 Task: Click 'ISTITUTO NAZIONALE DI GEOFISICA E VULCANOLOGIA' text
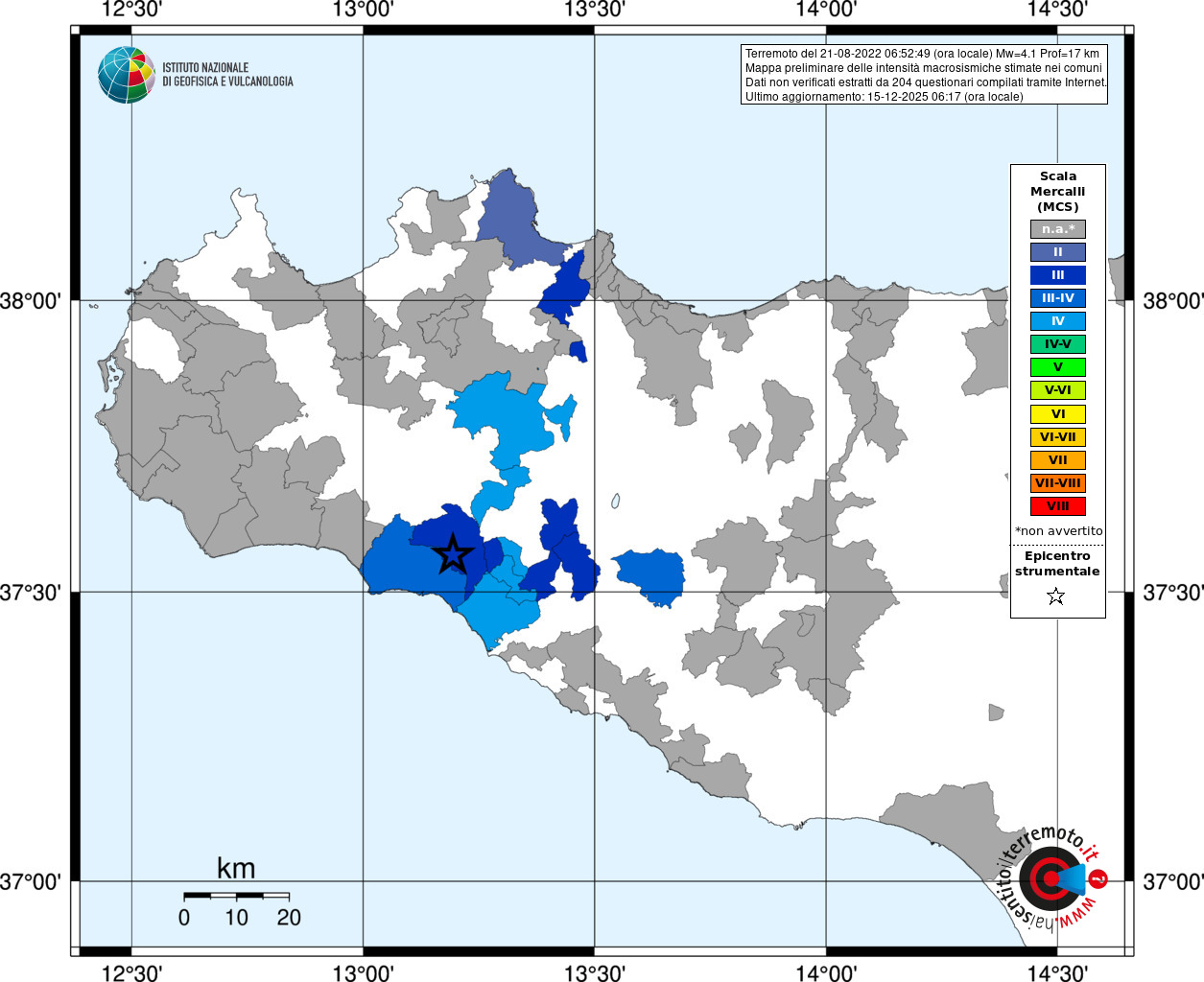click(227, 75)
